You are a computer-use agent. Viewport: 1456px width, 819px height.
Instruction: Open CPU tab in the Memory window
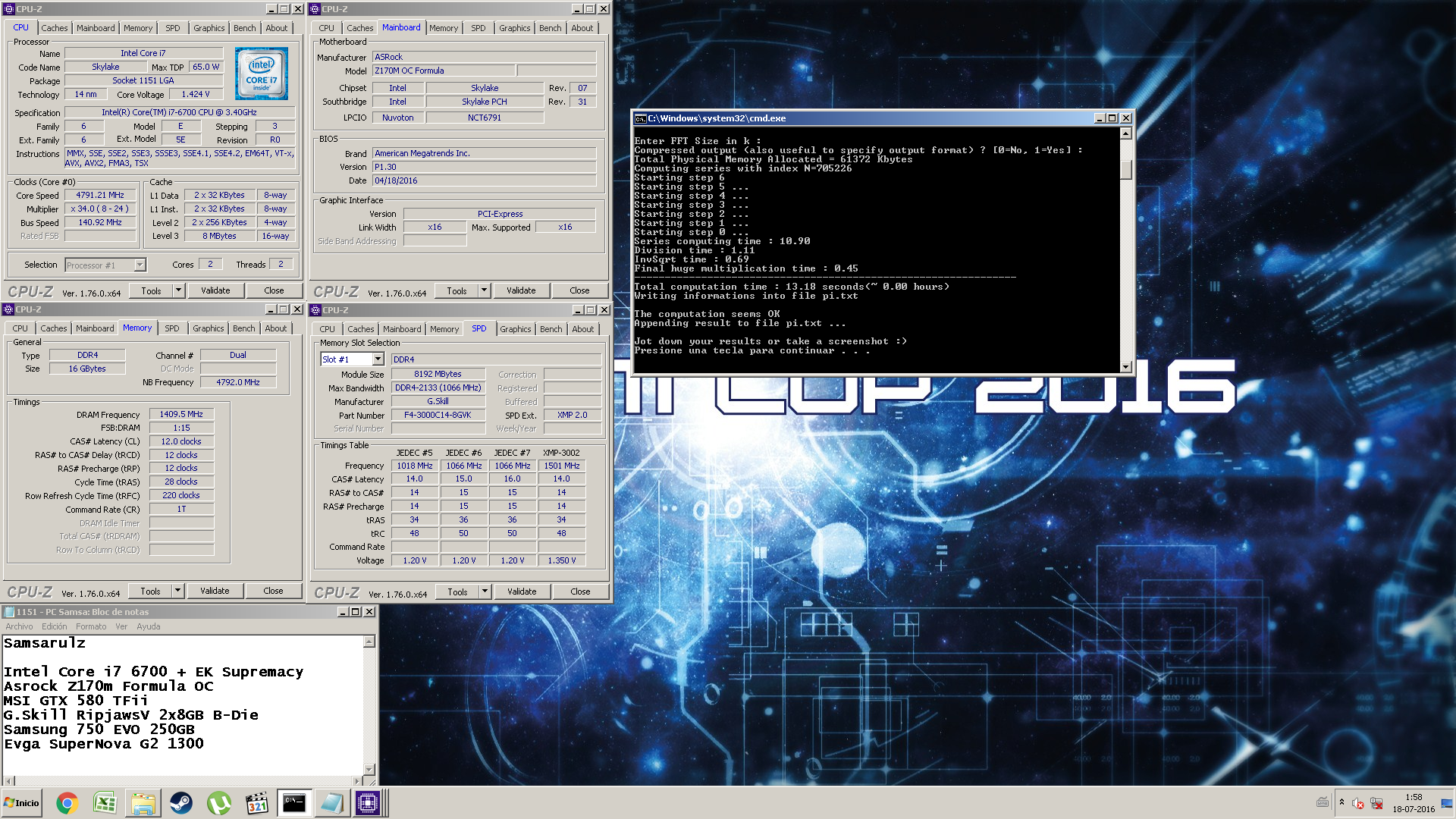coord(20,328)
